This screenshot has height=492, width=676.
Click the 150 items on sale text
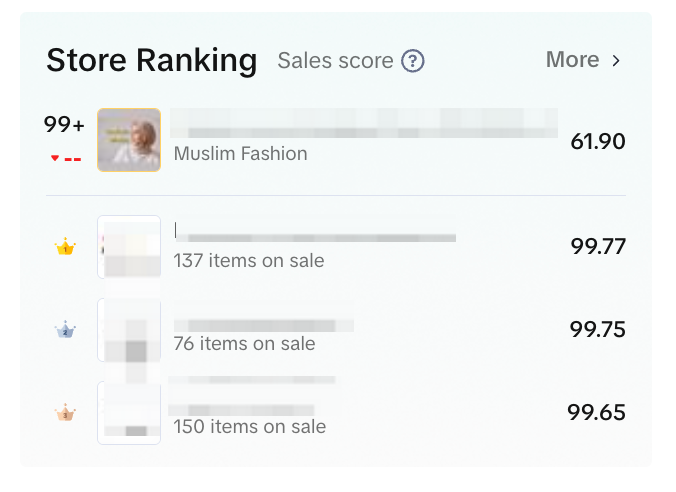[249, 427]
